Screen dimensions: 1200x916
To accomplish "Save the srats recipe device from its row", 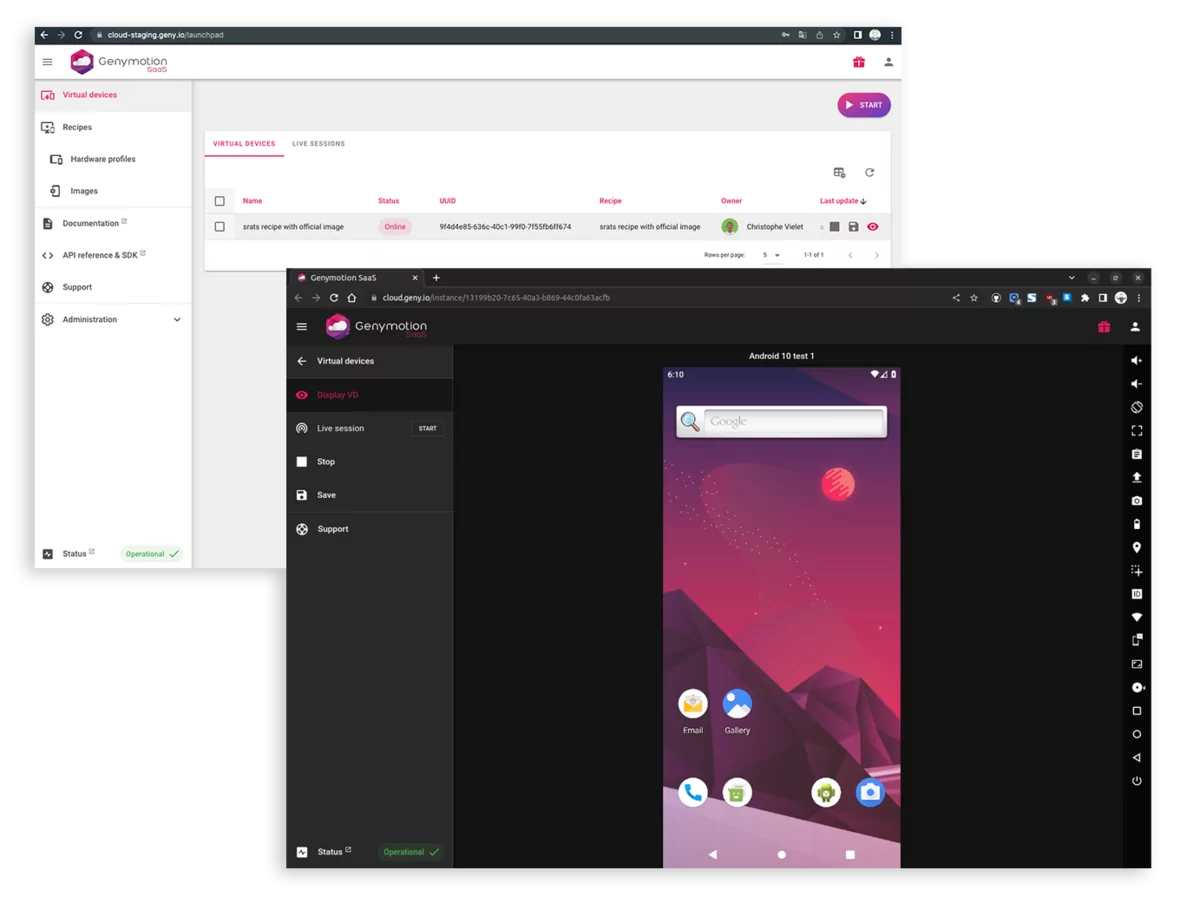I will coord(853,227).
